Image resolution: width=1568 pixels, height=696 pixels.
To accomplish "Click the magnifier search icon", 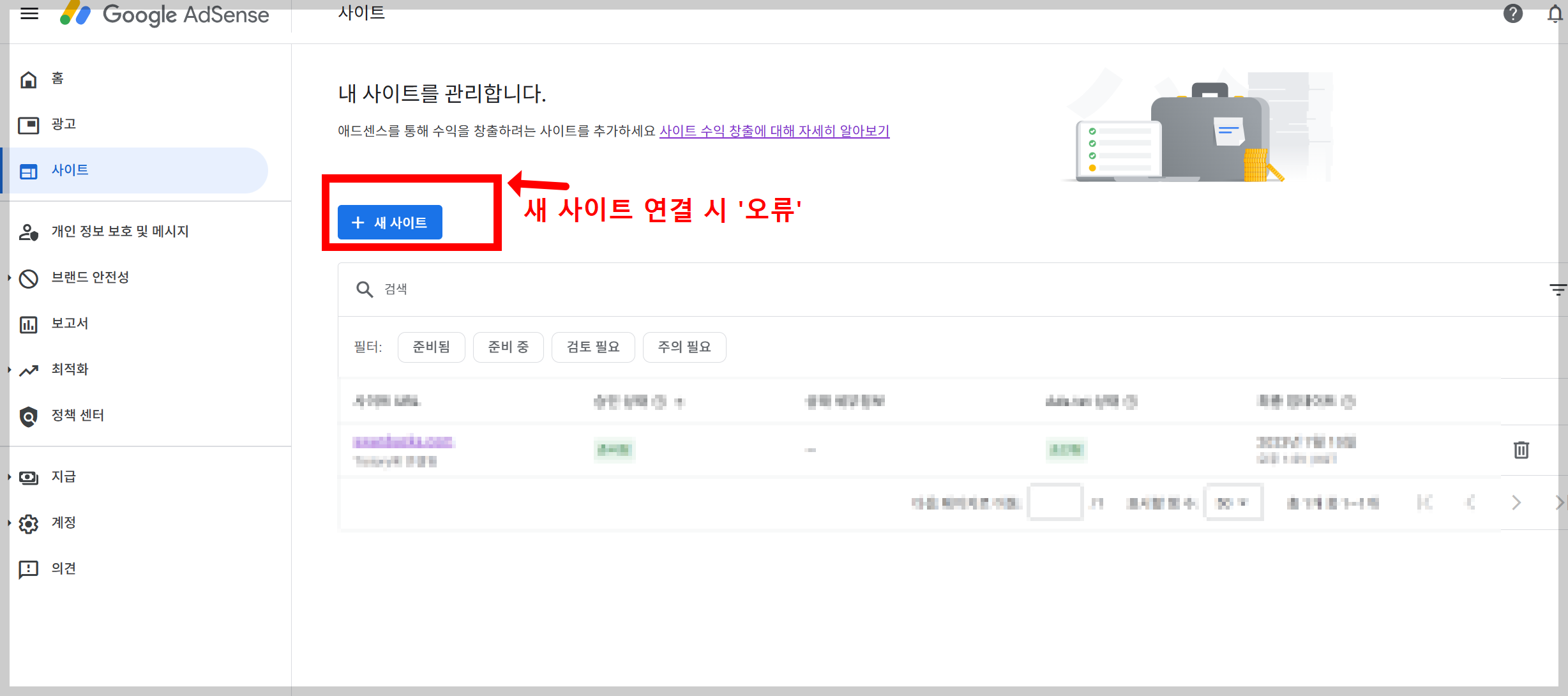I will (365, 289).
